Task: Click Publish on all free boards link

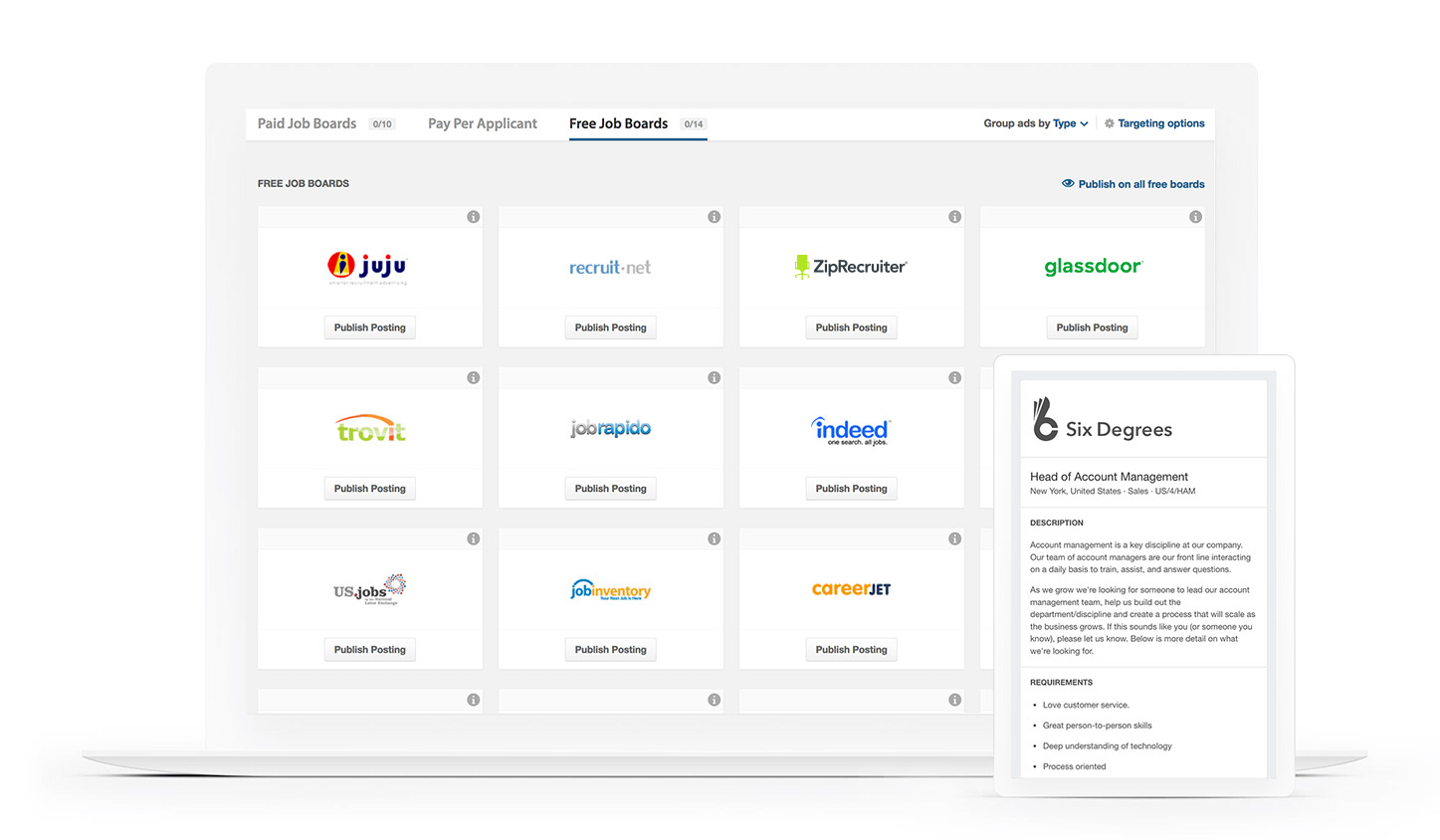Action: coord(1140,184)
